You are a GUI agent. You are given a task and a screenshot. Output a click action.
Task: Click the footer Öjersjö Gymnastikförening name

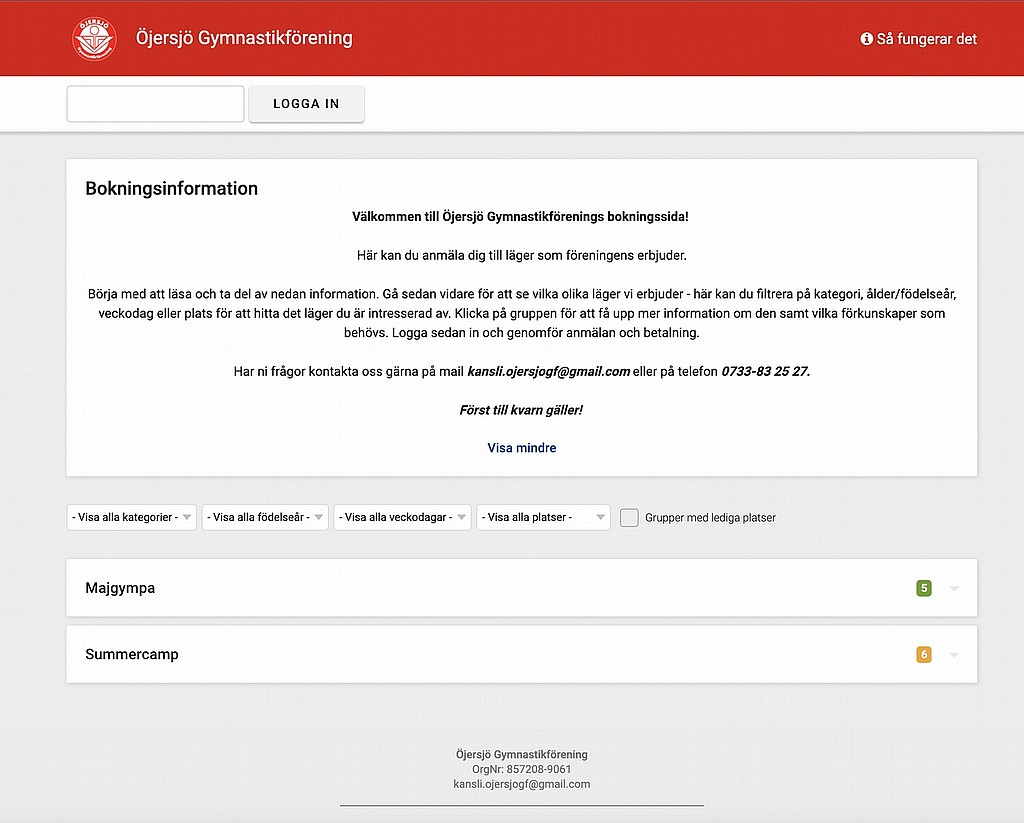522,754
